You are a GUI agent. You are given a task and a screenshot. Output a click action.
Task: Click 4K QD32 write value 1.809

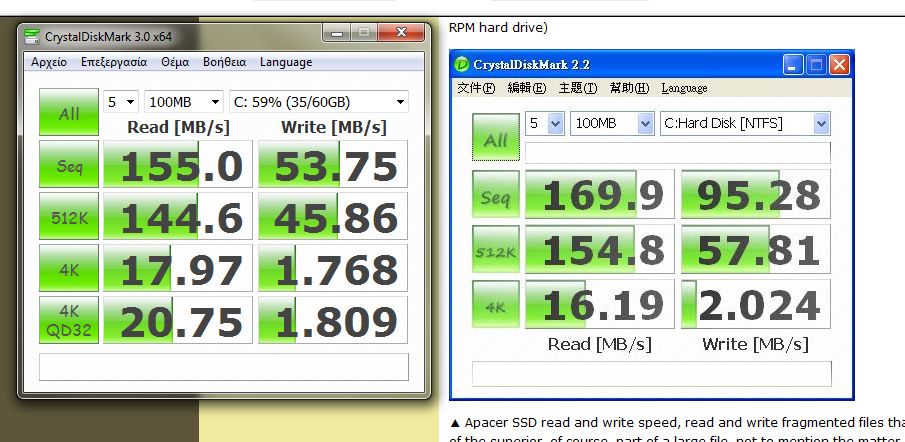coord(332,320)
